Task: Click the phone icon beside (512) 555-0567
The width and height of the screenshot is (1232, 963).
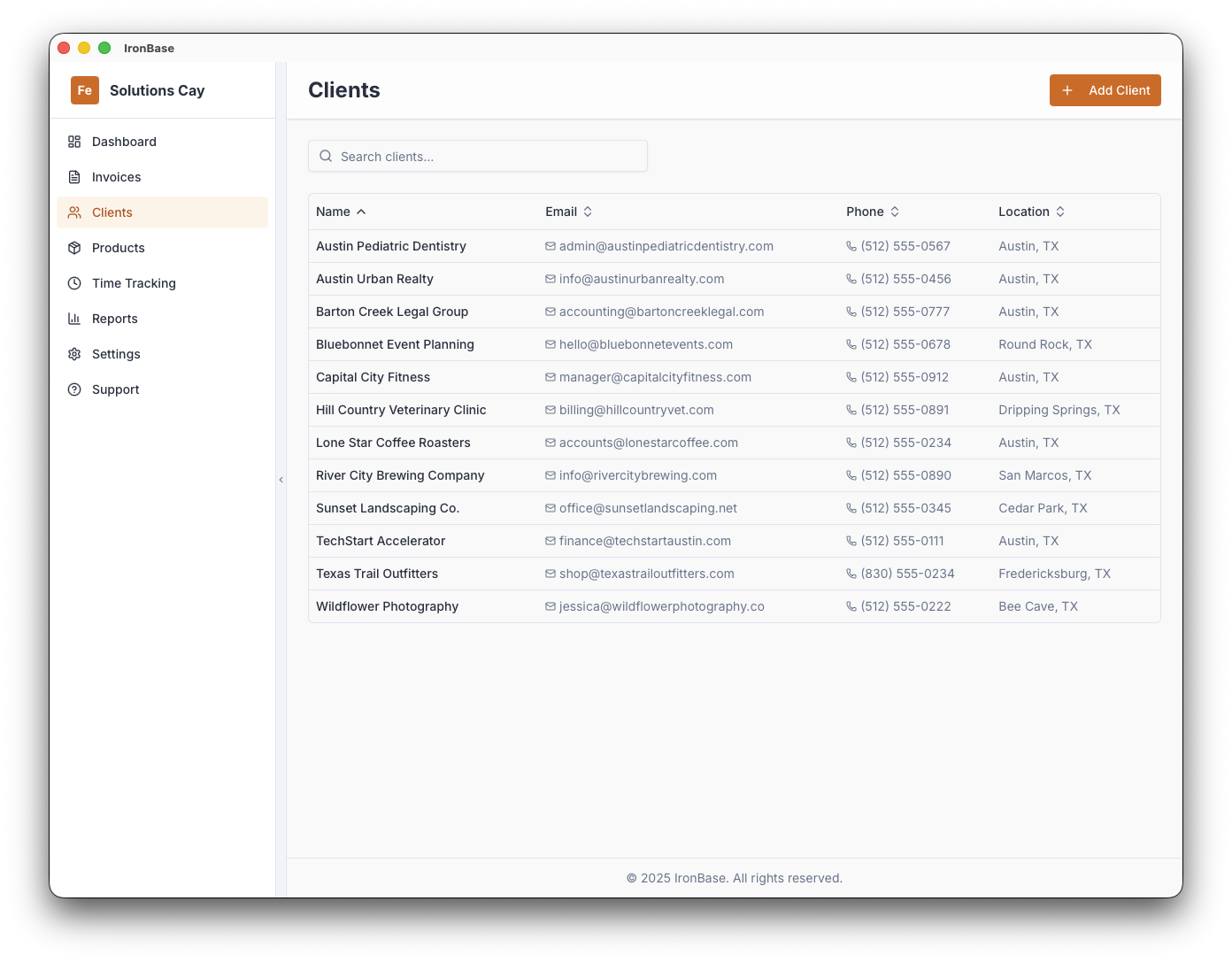Action: tap(850, 246)
